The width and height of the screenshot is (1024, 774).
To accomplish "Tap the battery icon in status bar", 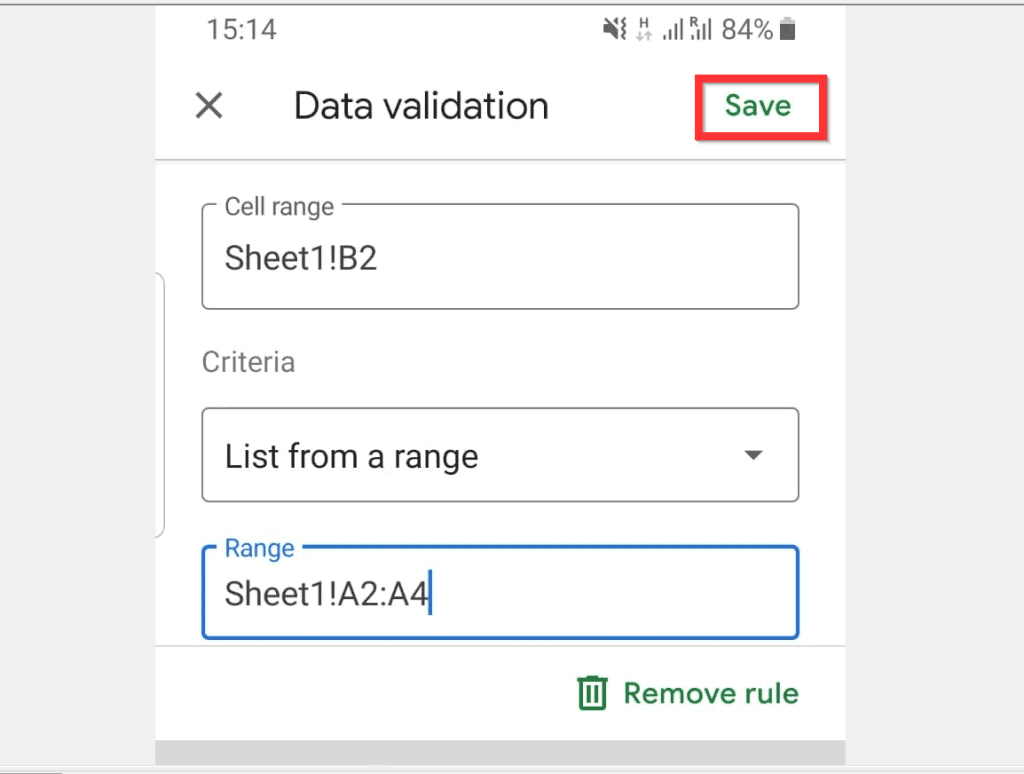I will [x=788, y=29].
